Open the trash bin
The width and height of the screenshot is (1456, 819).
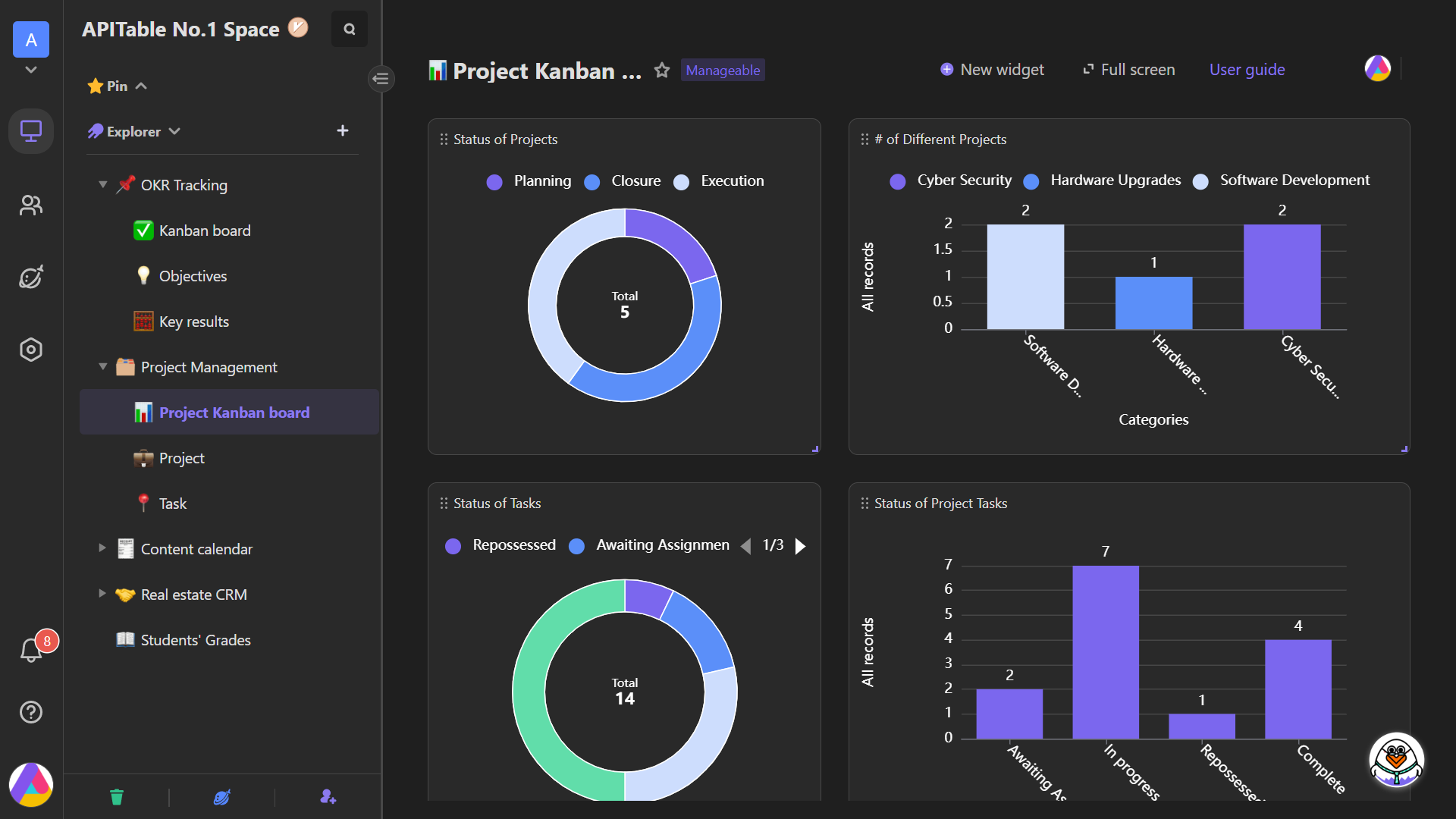pos(116,797)
